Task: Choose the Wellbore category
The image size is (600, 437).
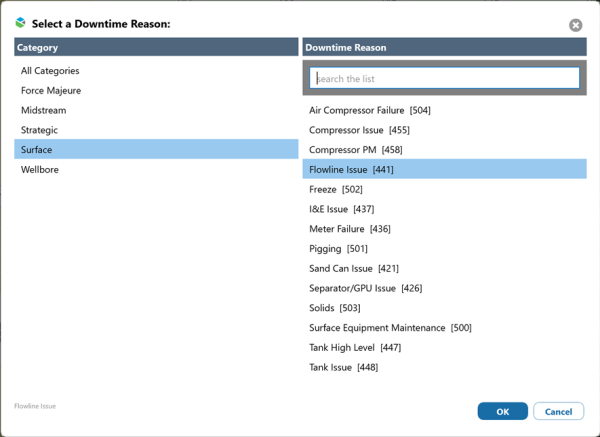Action: pos(39,169)
